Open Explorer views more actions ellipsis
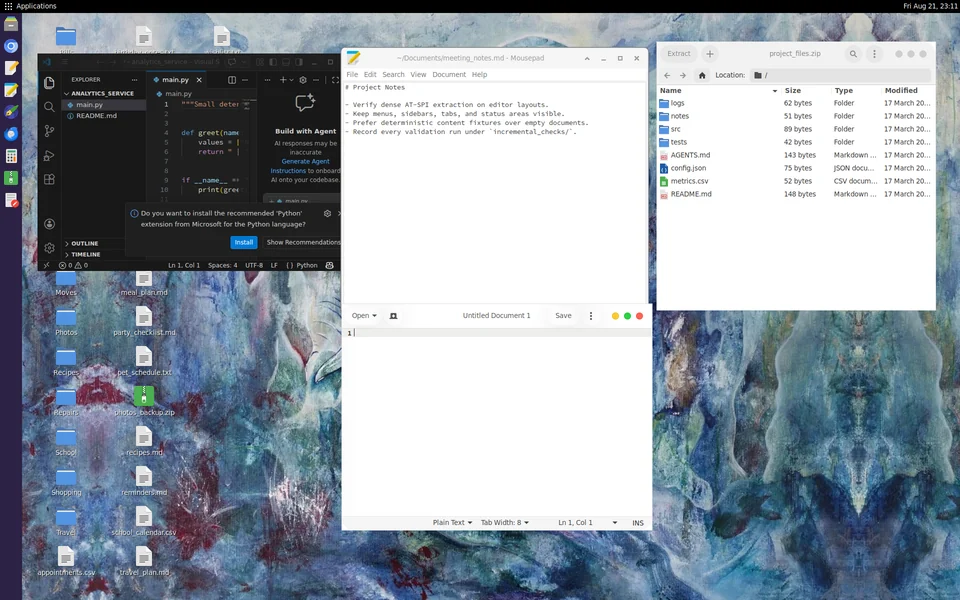This screenshot has height=600, width=960. (134, 80)
